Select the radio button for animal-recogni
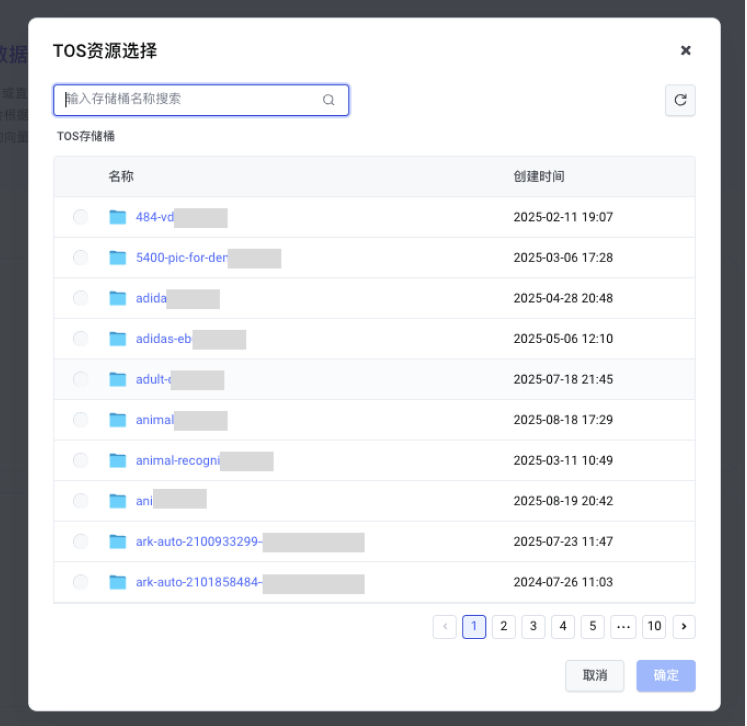The image size is (747, 726). click(x=81, y=460)
